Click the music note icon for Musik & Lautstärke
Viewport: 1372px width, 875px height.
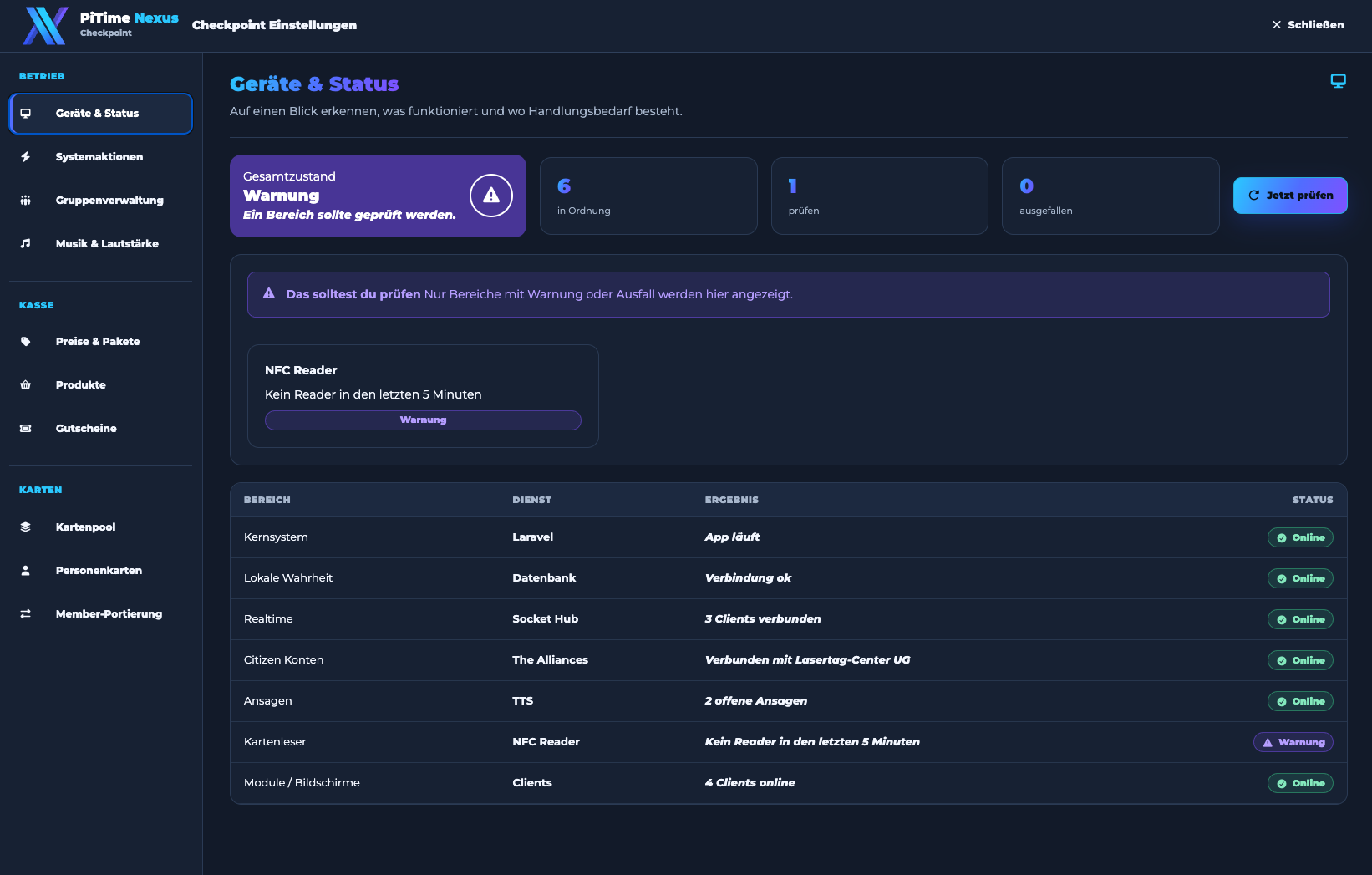coord(26,244)
